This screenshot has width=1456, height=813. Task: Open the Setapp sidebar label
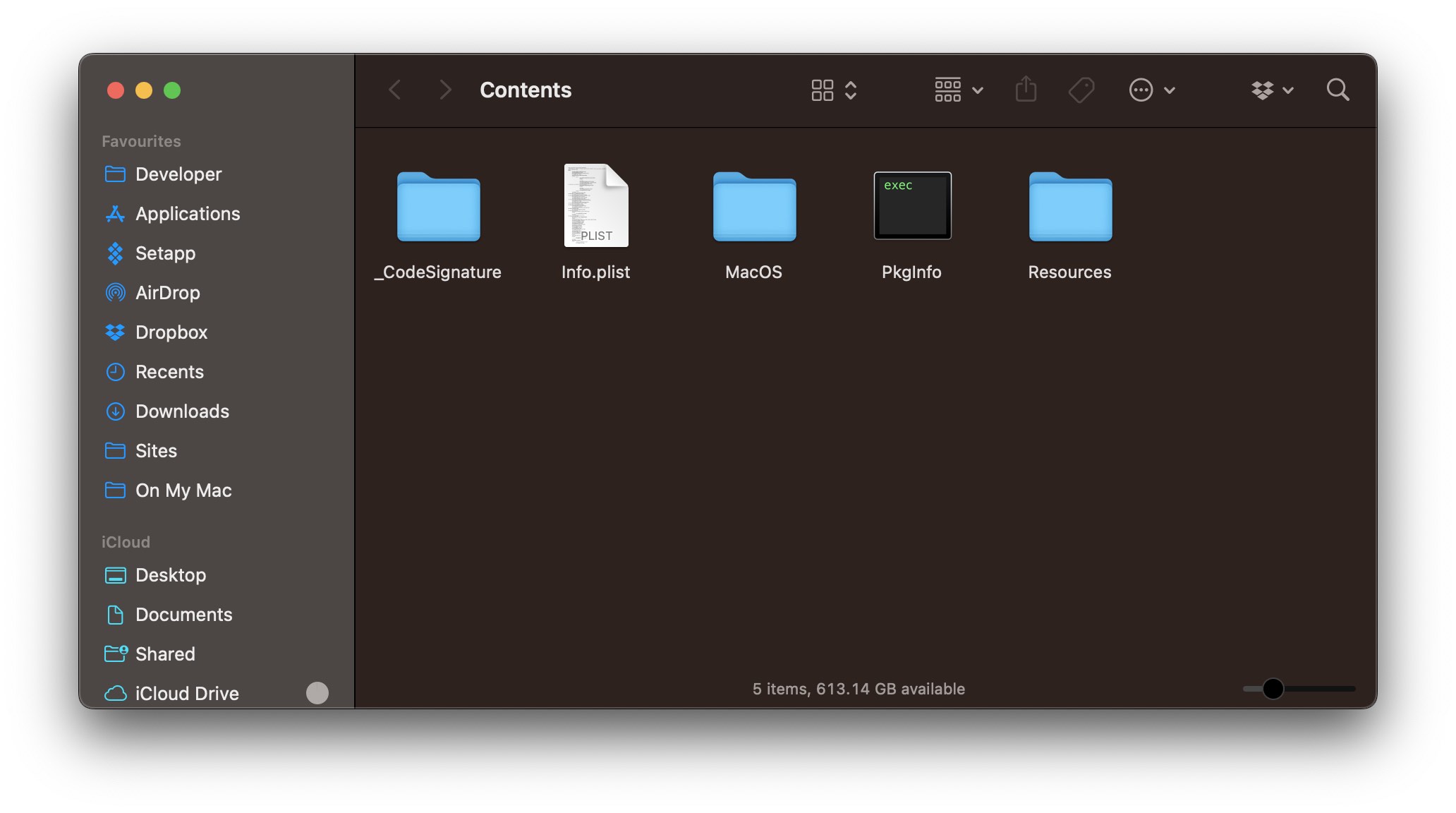point(165,253)
